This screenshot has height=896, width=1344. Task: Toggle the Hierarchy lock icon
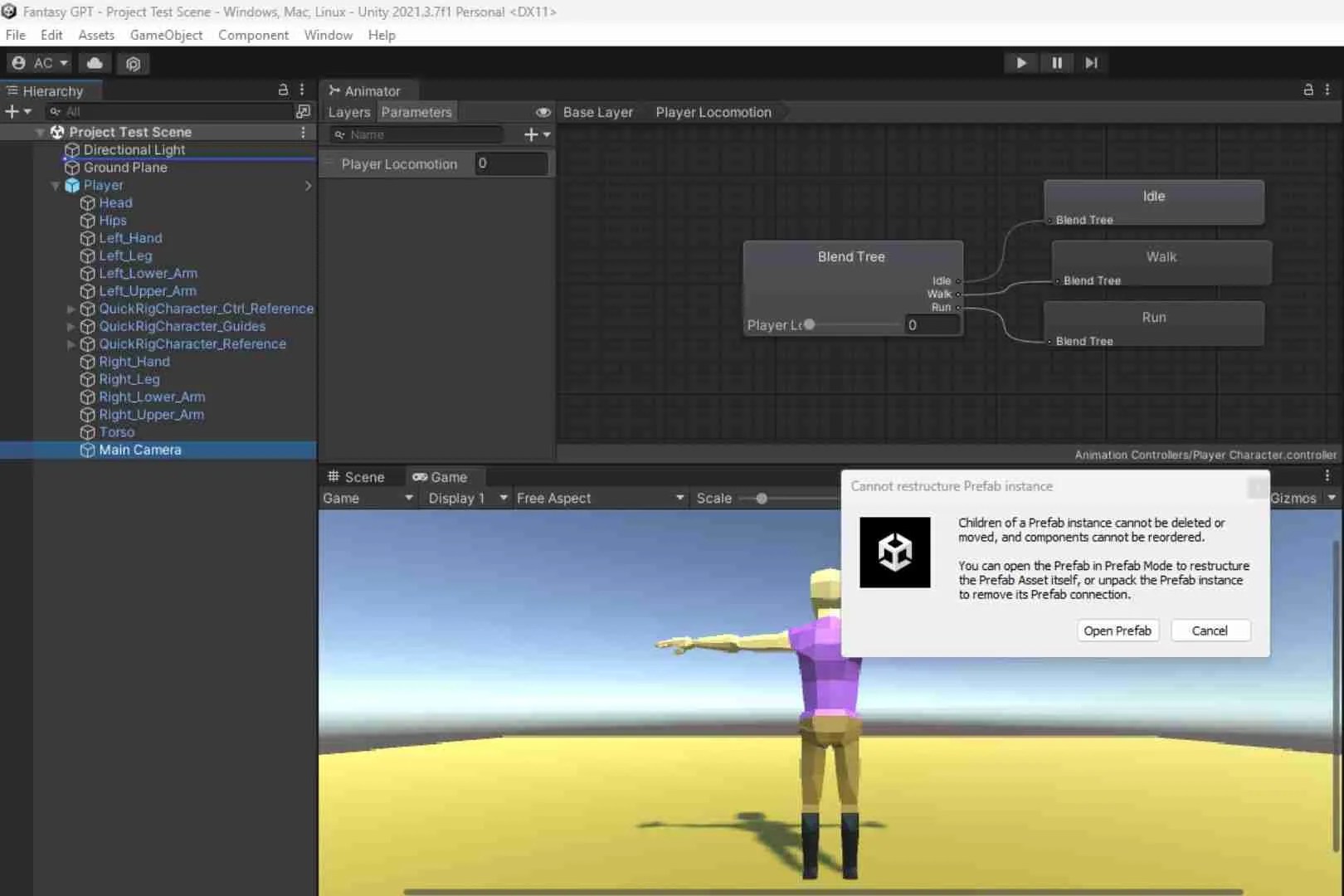tap(283, 90)
